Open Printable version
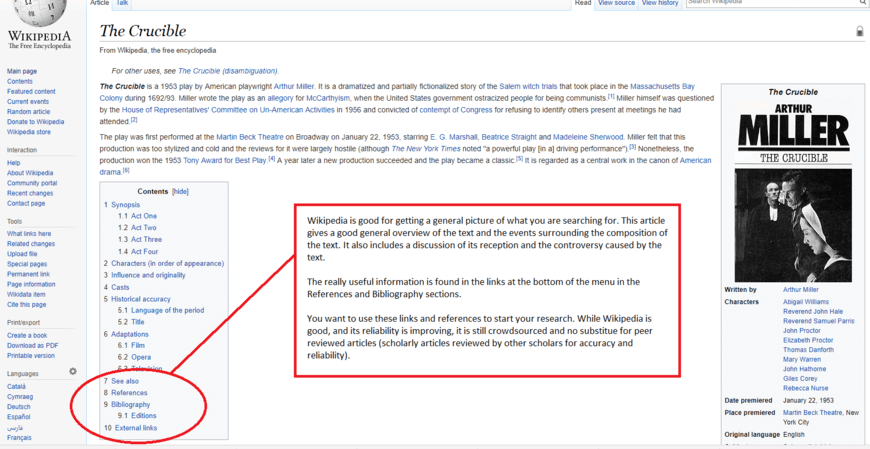 pyautogui.click(x=31, y=355)
